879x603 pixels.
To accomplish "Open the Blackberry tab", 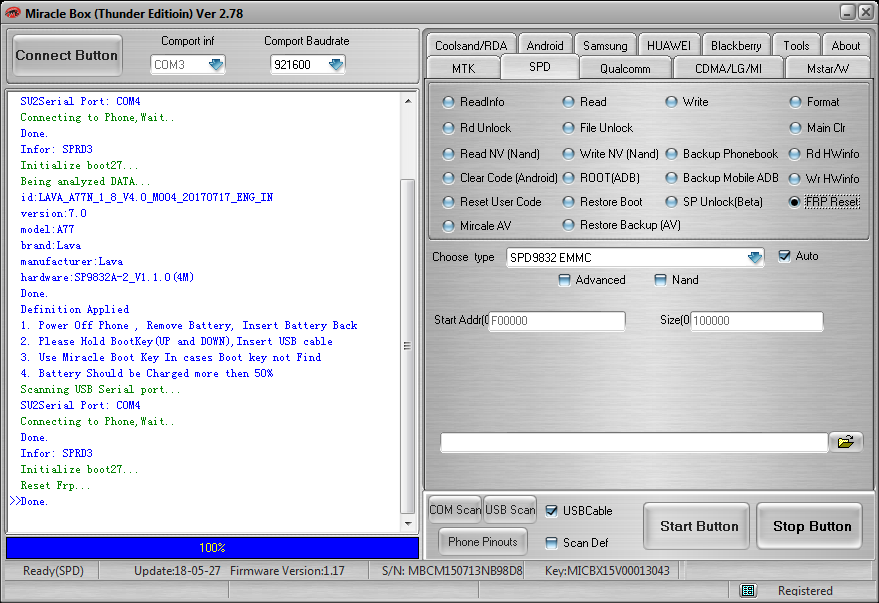I will [736, 45].
